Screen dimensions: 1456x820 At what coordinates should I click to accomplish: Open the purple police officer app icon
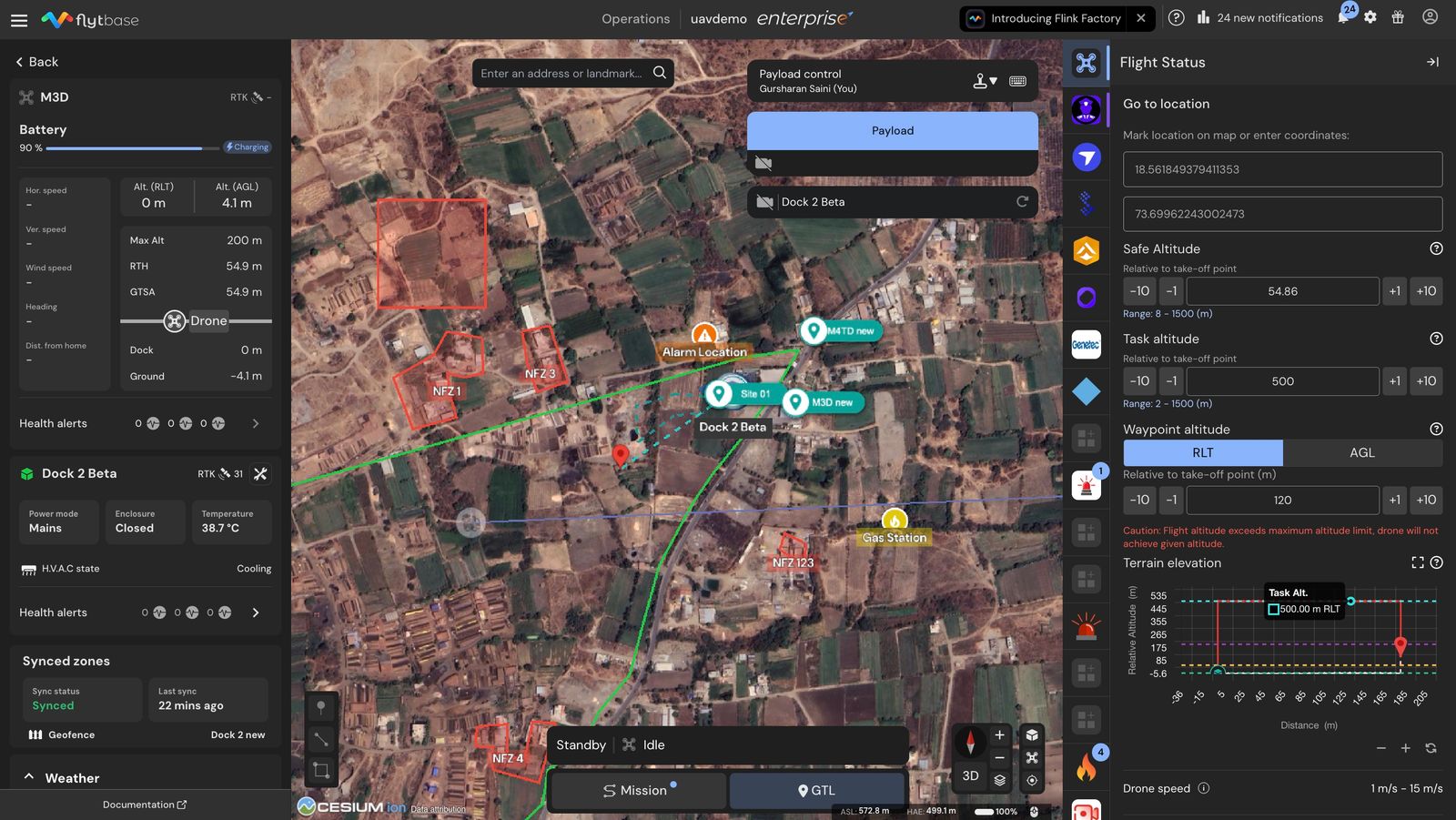pos(1086,110)
